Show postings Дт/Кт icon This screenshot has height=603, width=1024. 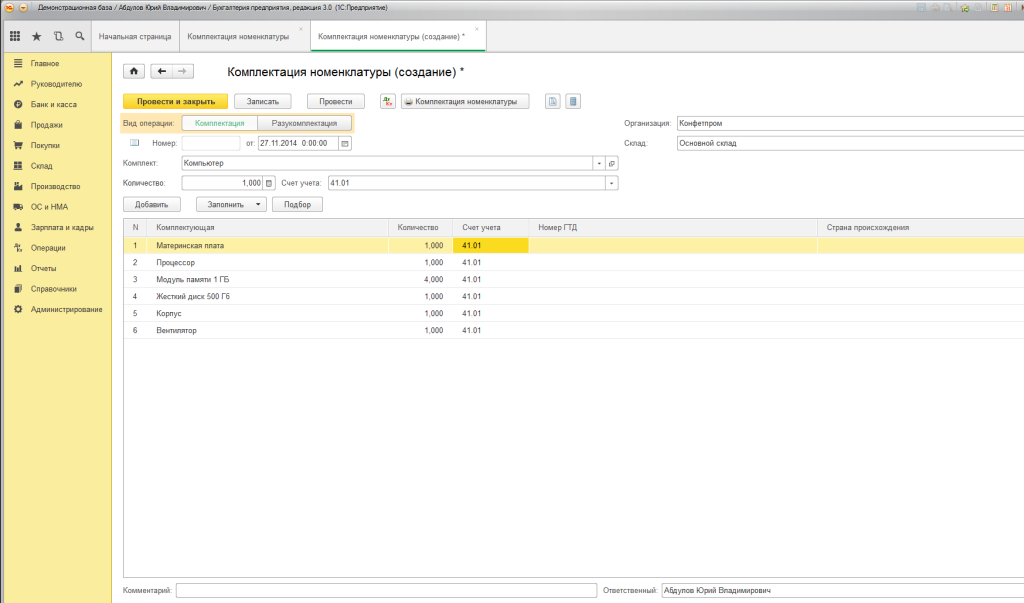click(x=388, y=101)
